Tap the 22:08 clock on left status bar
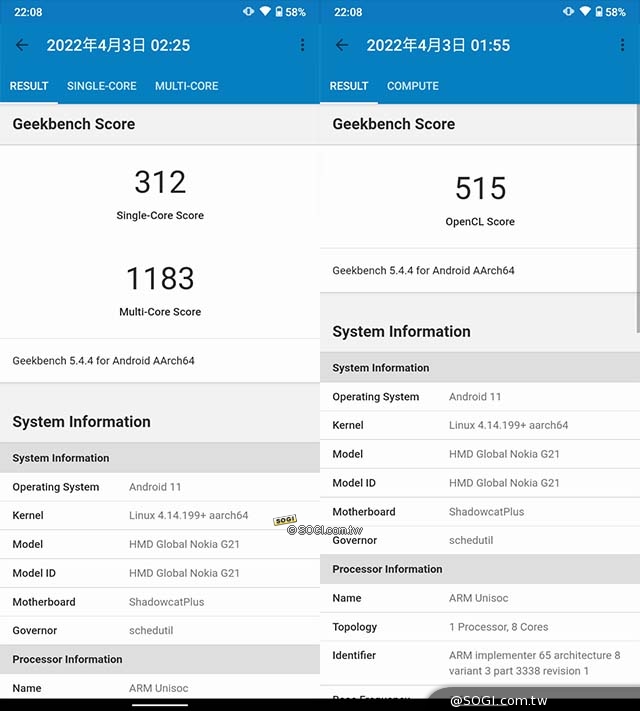 pyautogui.click(x=28, y=12)
